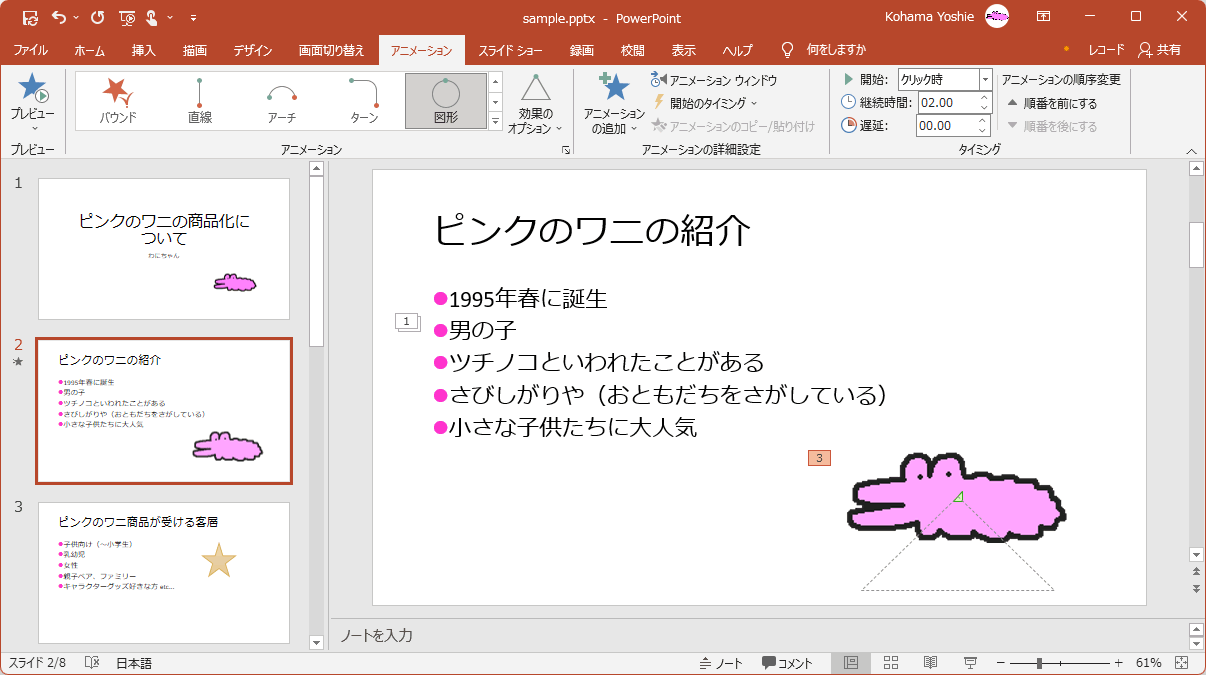The width and height of the screenshot is (1206, 675).
Task: Open the コメント pane from status bar
Action: [x=787, y=663]
